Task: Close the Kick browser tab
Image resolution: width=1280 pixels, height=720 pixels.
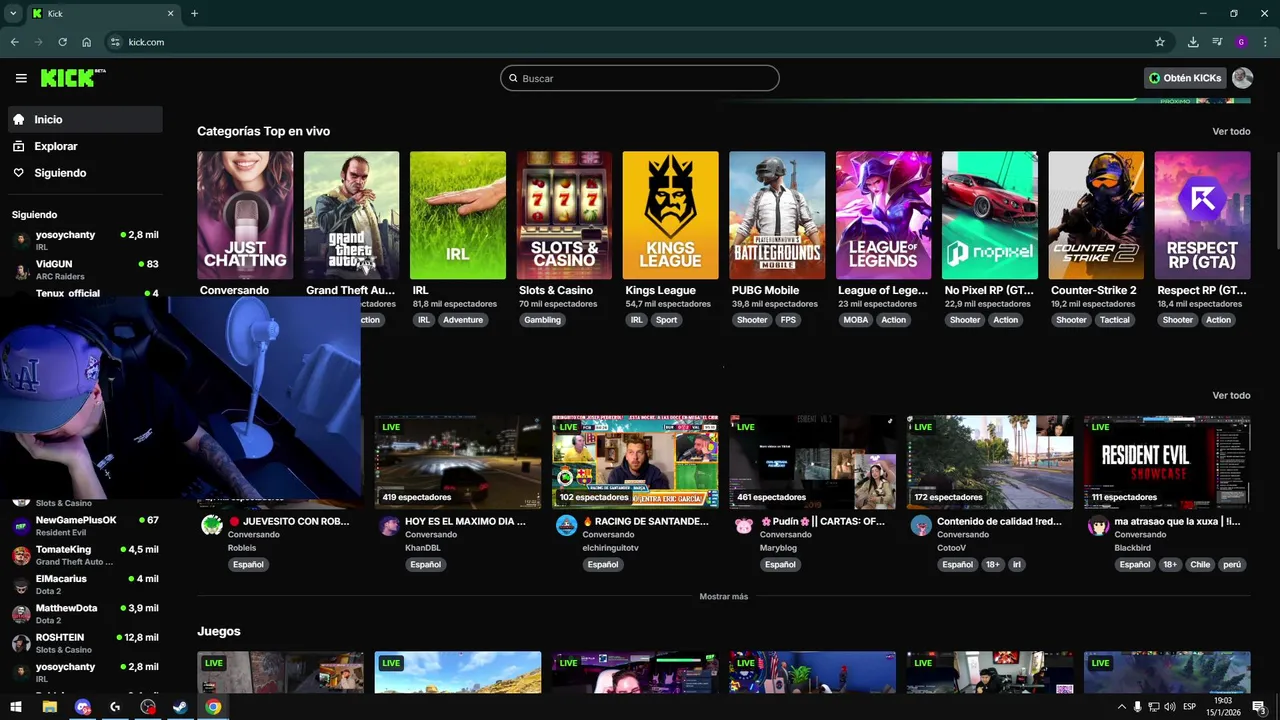Action: pos(171,14)
